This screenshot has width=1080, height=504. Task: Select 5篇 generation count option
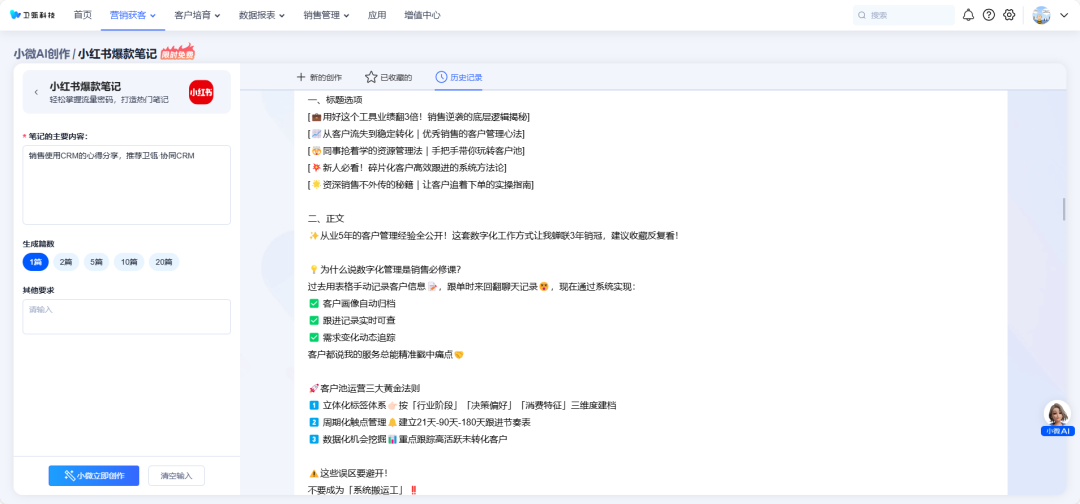[96, 262]
